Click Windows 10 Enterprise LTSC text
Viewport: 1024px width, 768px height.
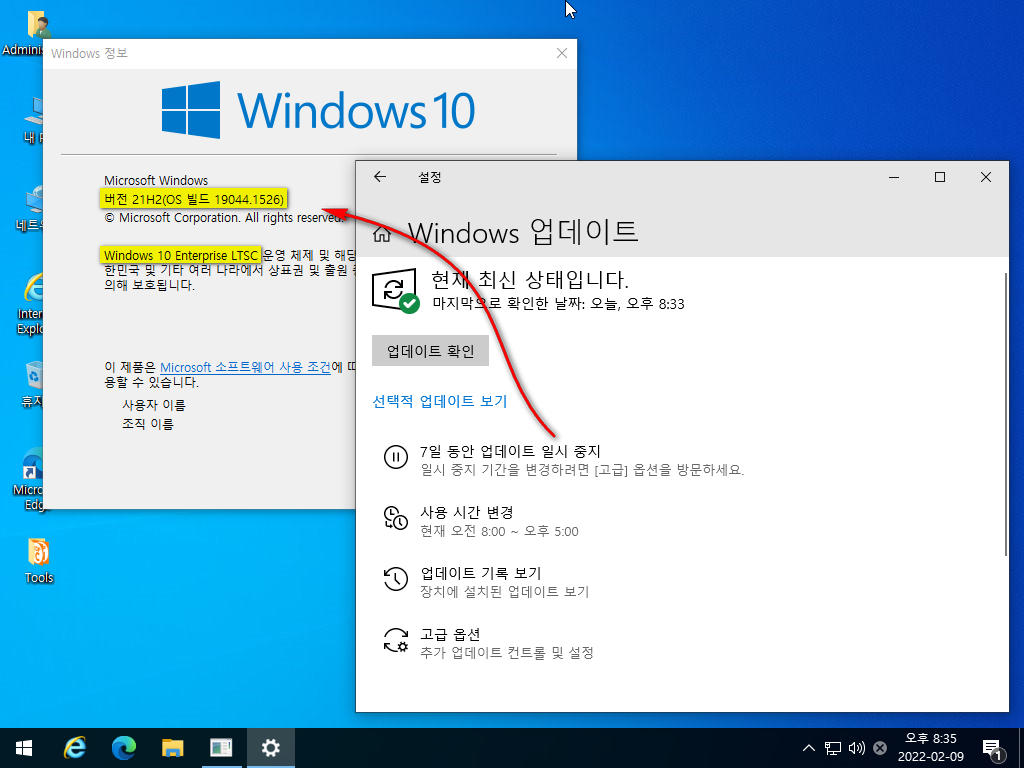tap(181, 255)
